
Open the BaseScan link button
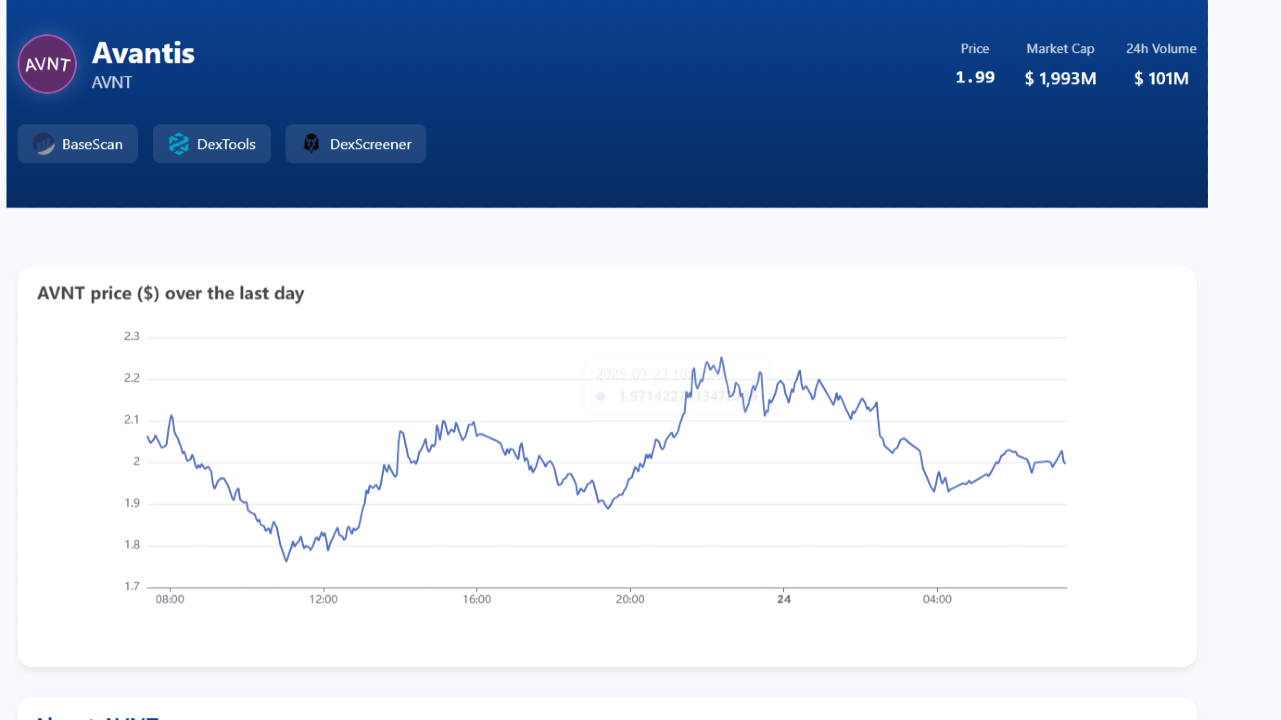pos(78,144)
